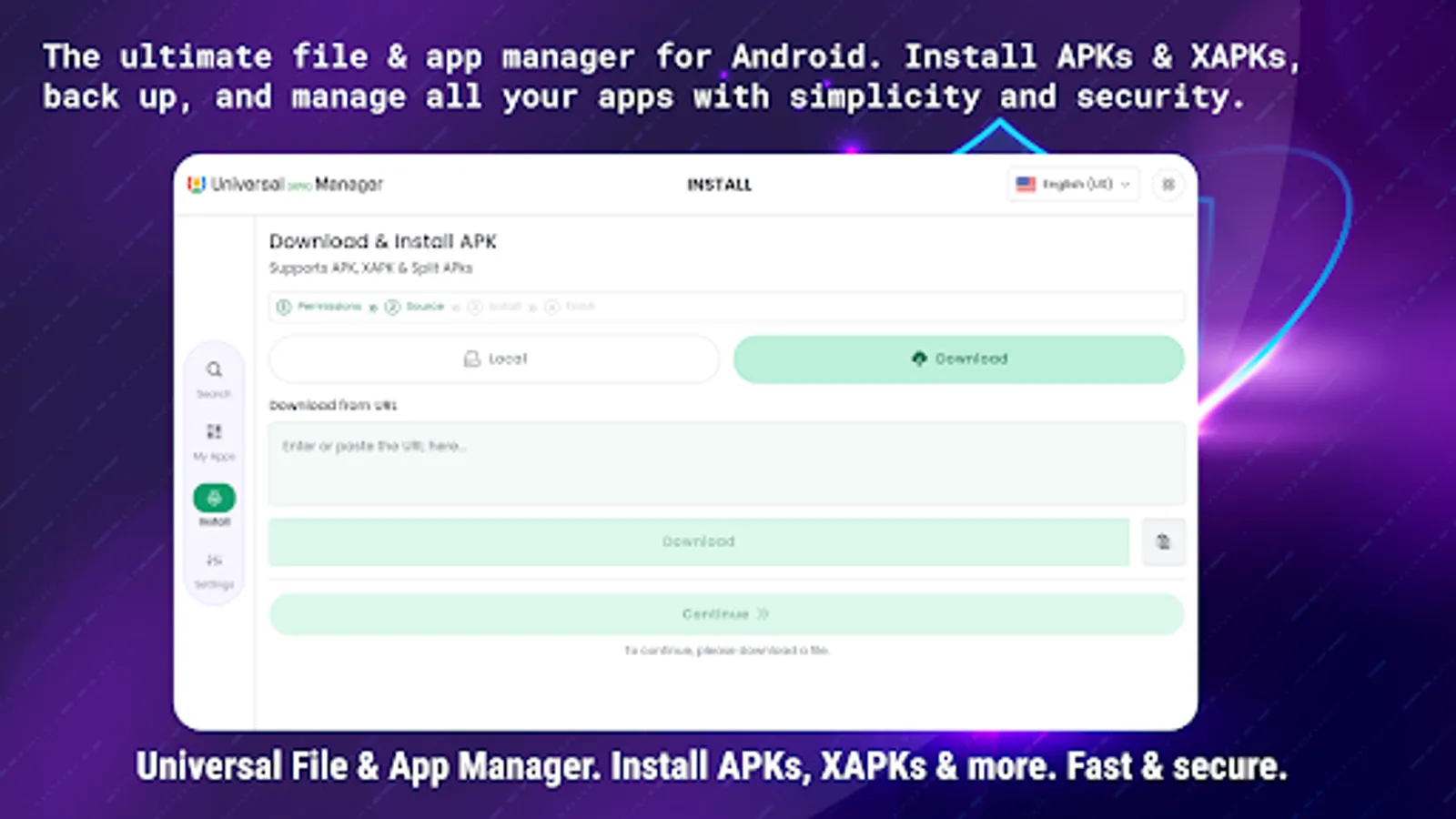Keep Download source mode selected

click(x=958, y=359)
